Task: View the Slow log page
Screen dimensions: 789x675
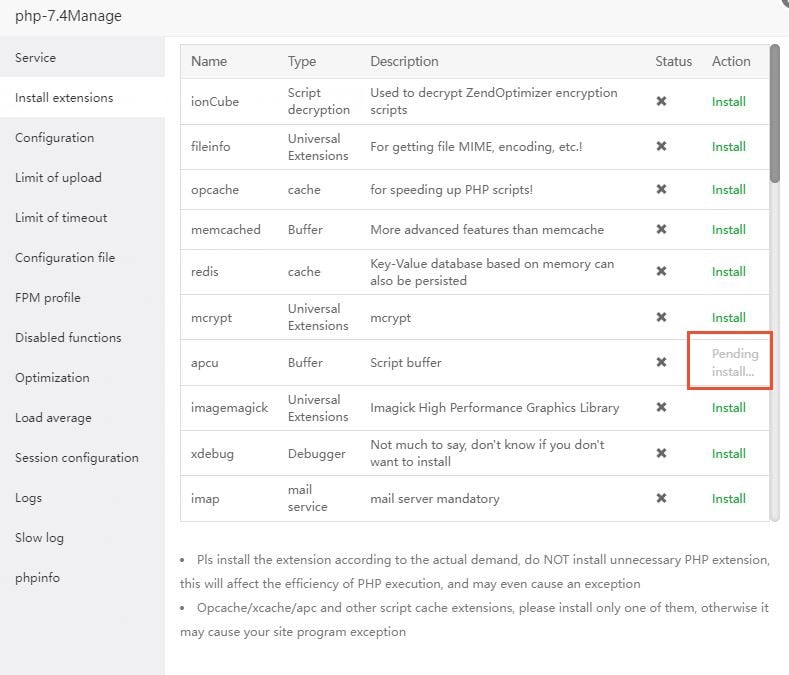Action: coord(39,538)
